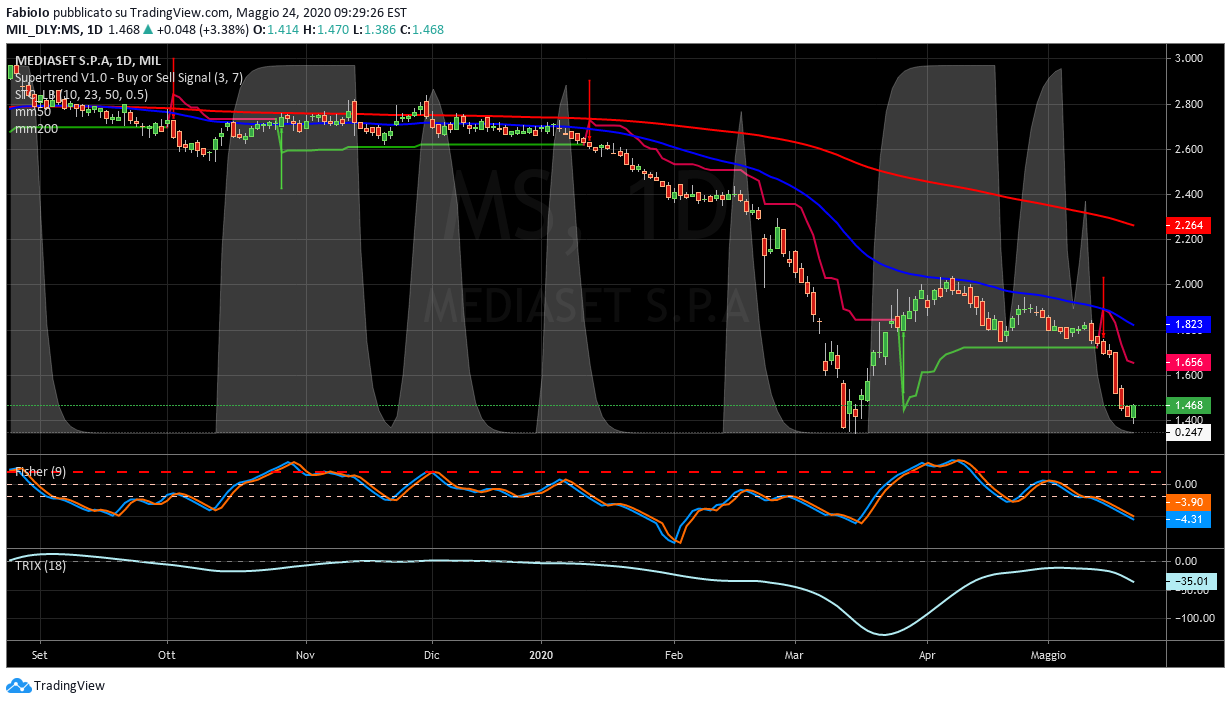Viewport: 1231px width, 704px height.
Task: Click the "2.400" price axis tick
Action: click(1188, 194)
